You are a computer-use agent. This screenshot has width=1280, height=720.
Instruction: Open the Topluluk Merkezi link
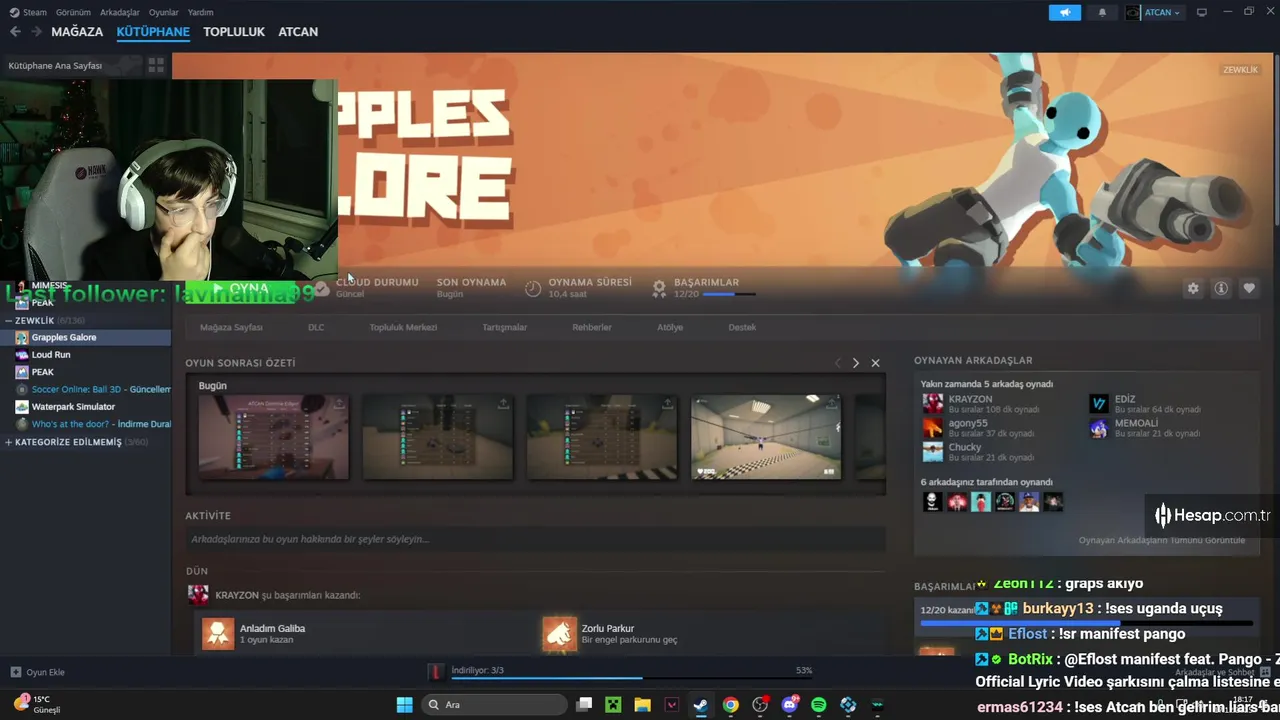[x=403, y=327]
